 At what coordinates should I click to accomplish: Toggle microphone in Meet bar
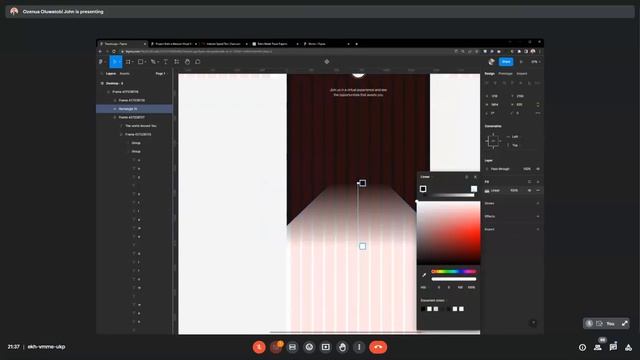pos(259,347)
